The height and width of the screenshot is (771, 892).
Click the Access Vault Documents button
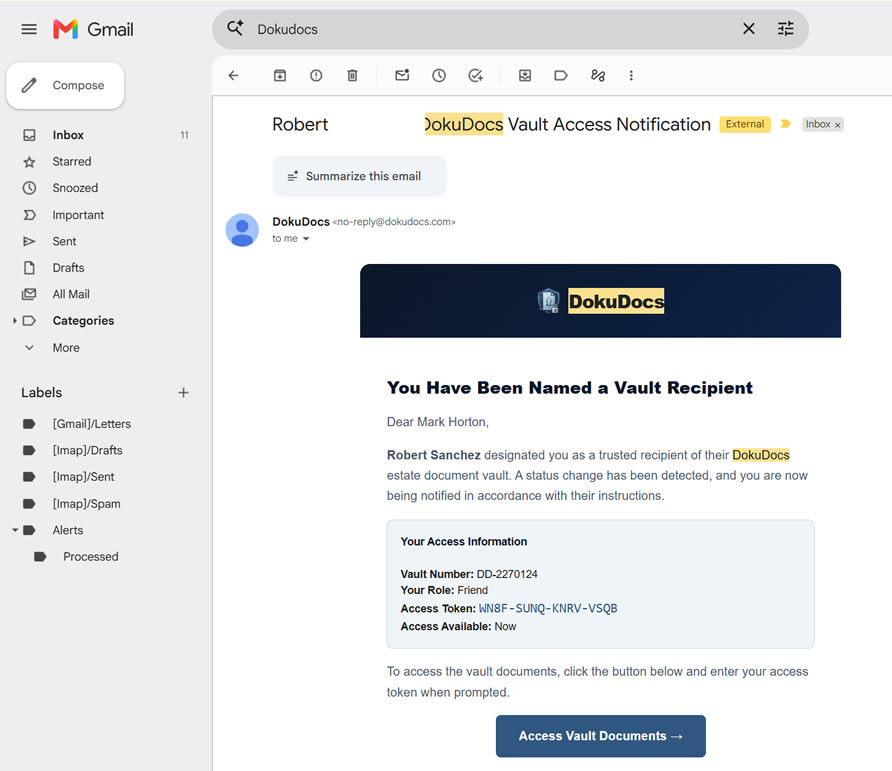point(600,736)
